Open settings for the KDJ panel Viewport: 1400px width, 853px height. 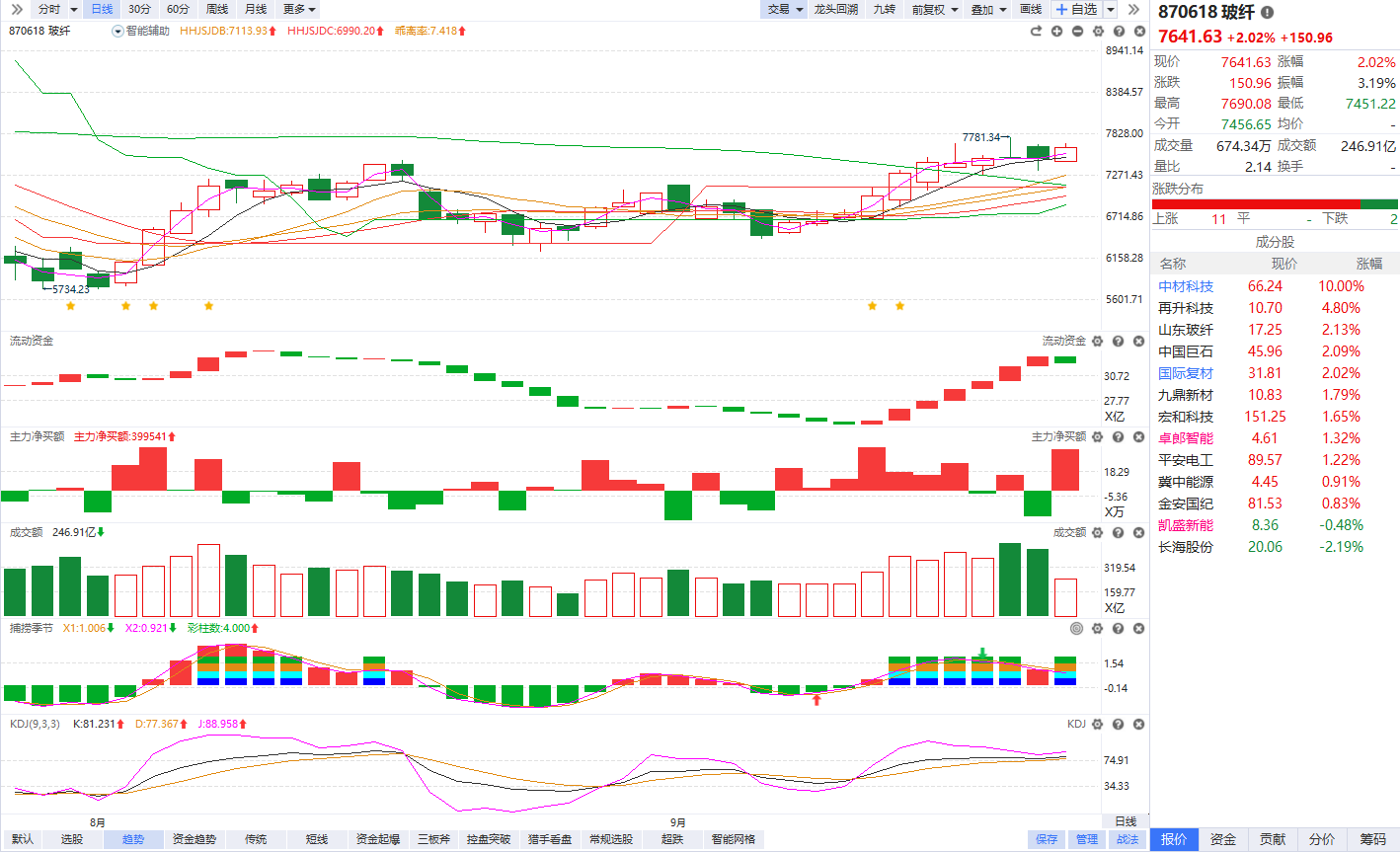[x=1098, y=725]
